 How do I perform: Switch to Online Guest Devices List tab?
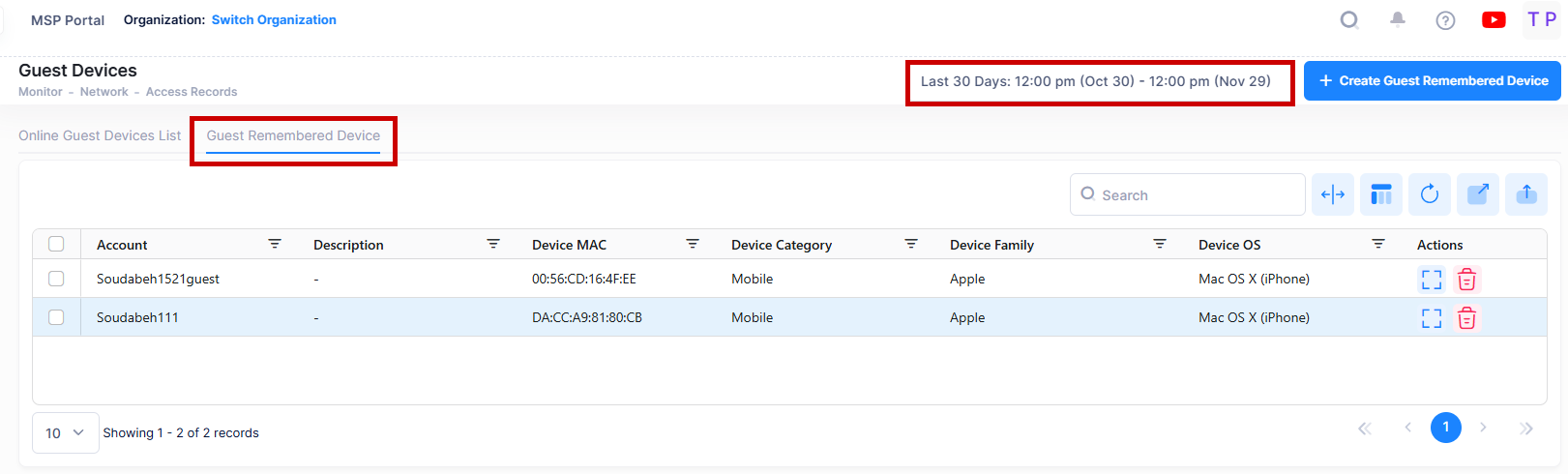100,135
